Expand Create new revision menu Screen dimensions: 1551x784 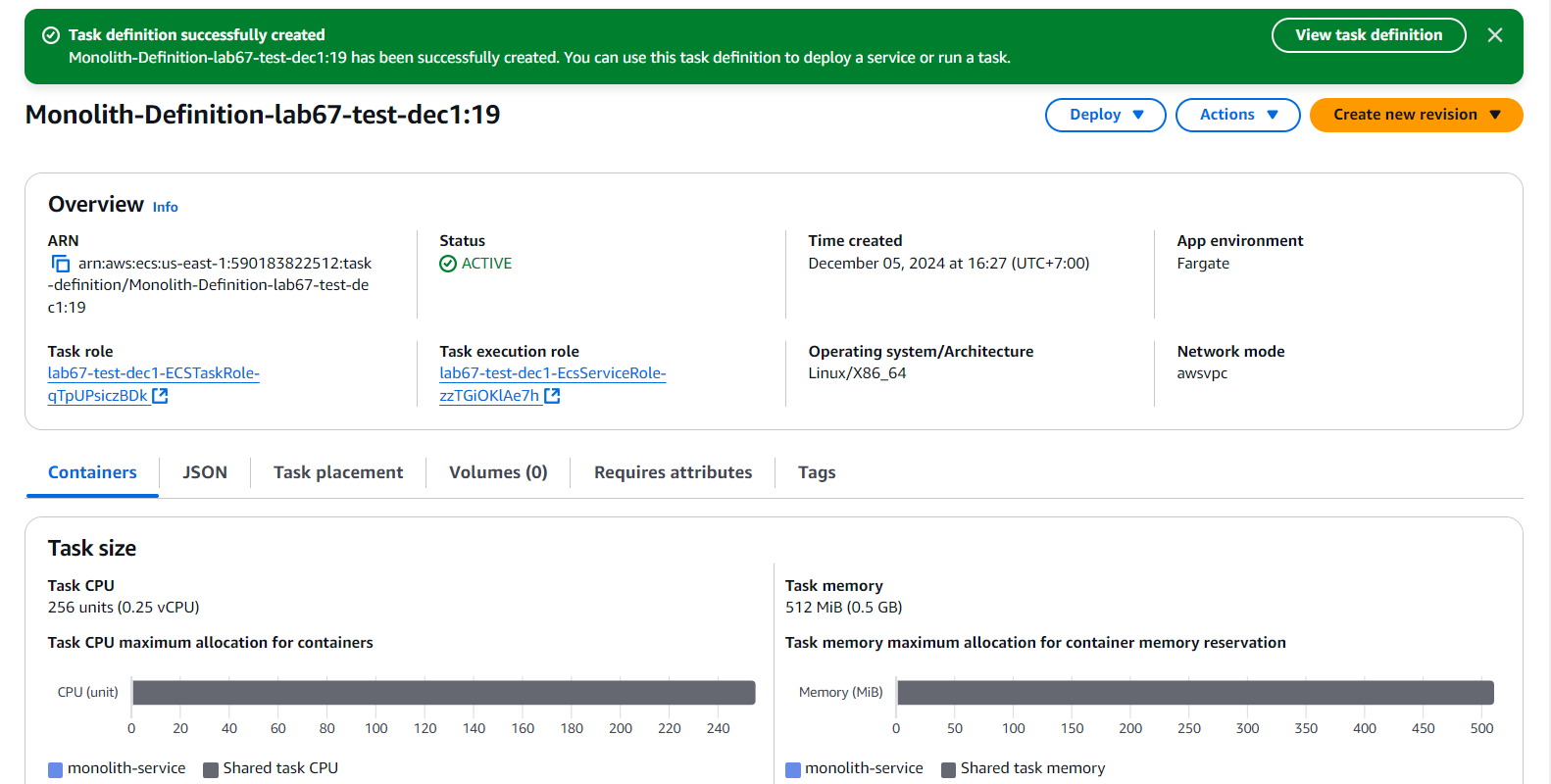(x=1416, y=115)
